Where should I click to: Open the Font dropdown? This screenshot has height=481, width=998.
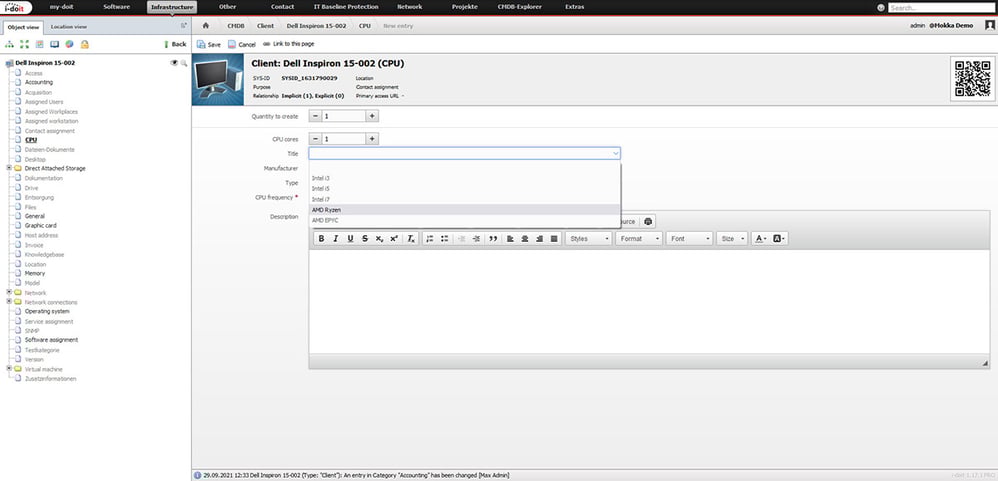[689, 239]
